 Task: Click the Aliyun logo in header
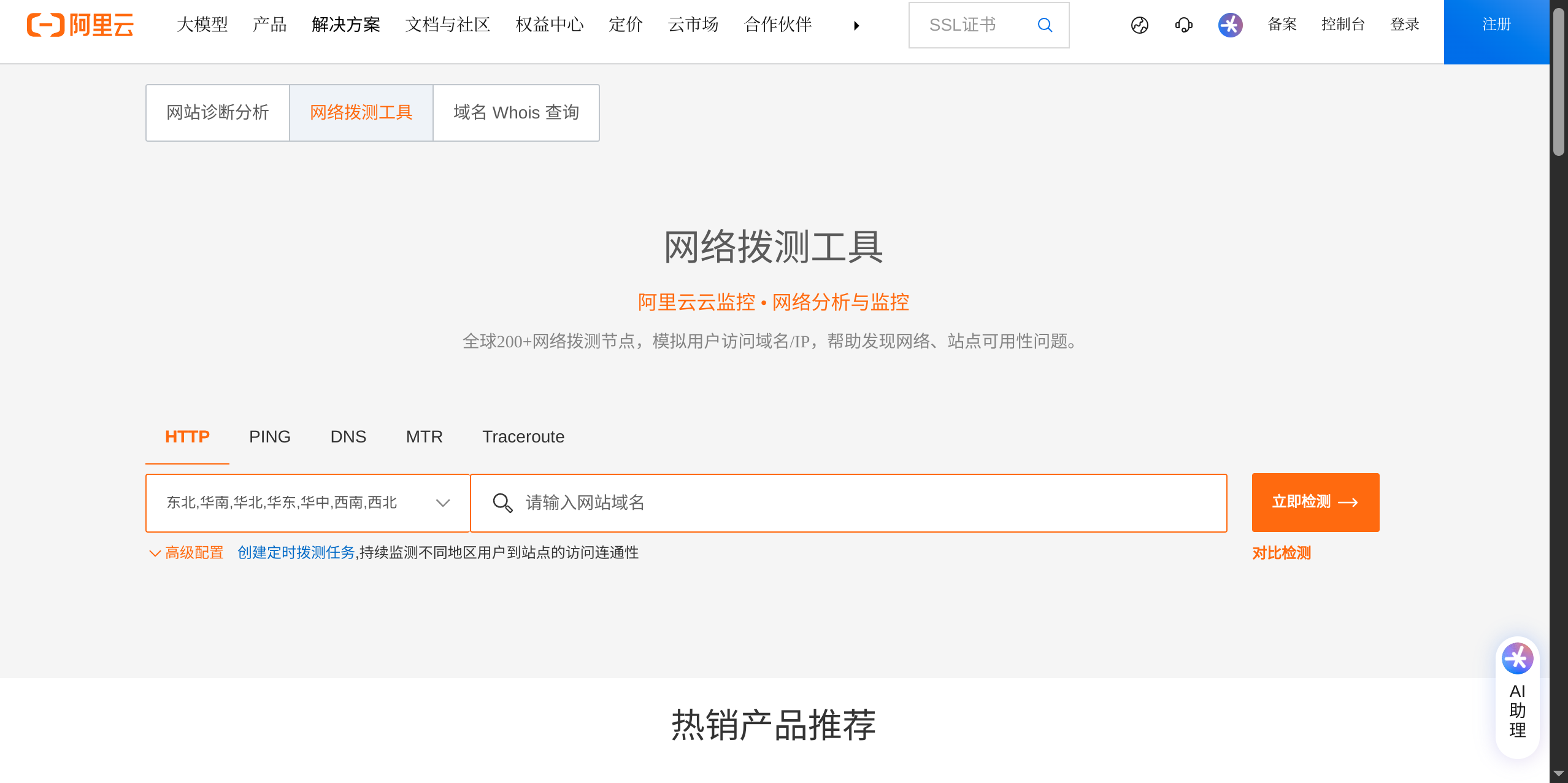[x=80, y=25]
